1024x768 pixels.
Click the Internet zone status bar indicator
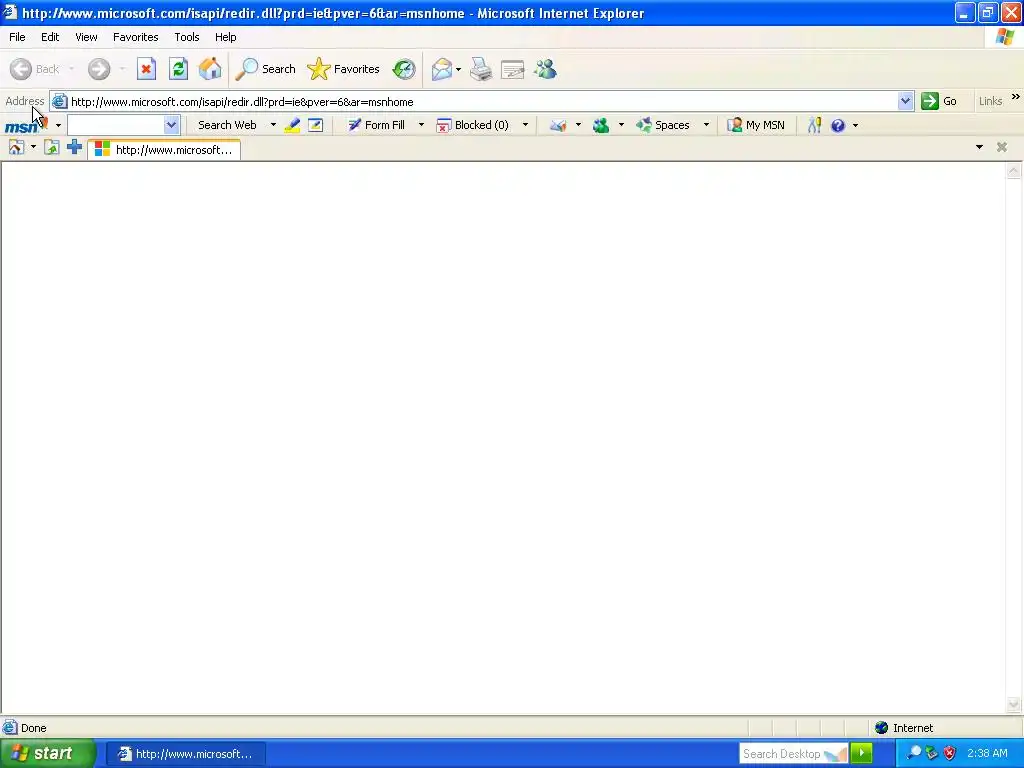point(904,728)
